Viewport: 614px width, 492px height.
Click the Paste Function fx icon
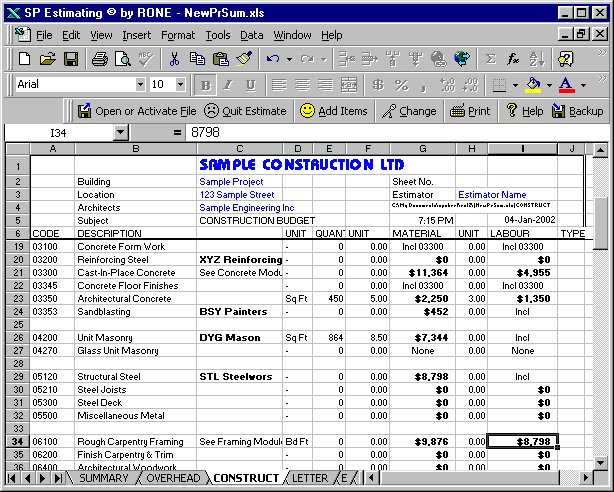click(x=513, y=59)
